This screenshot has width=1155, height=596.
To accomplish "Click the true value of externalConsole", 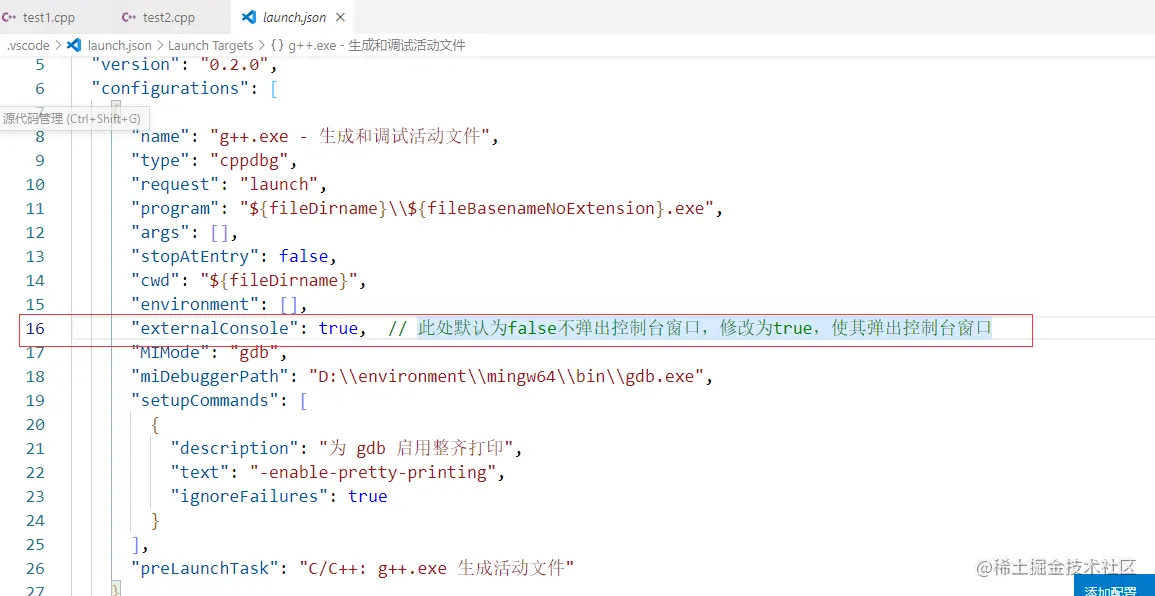I will pos(339,329).
